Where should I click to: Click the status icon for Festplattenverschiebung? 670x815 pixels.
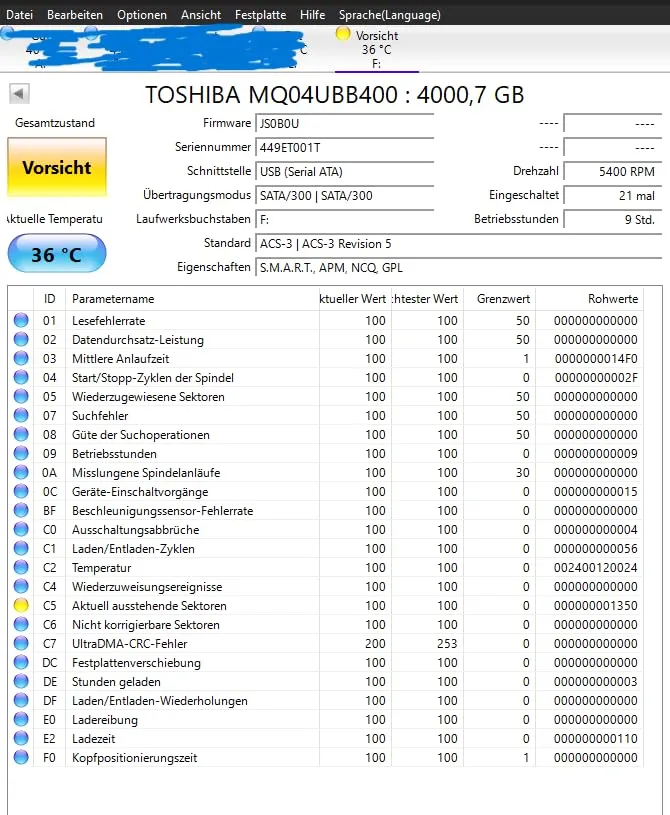[x=21, y=662]
